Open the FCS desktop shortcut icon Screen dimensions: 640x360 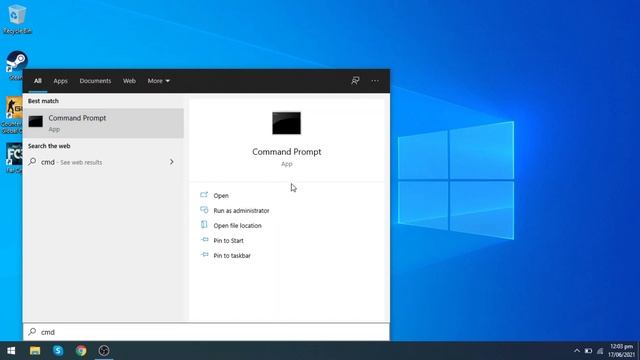(x=15, y=157)
